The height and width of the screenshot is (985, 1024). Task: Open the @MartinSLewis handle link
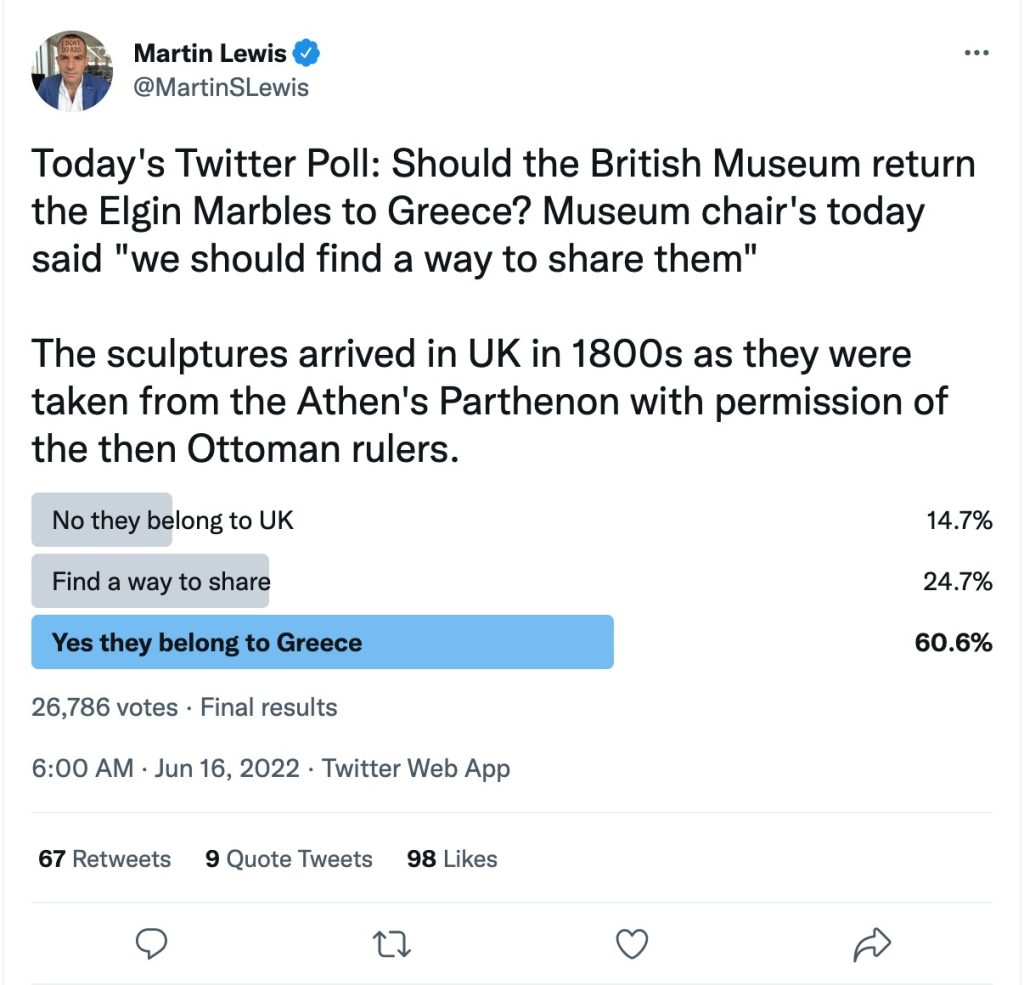coord(220,87)
